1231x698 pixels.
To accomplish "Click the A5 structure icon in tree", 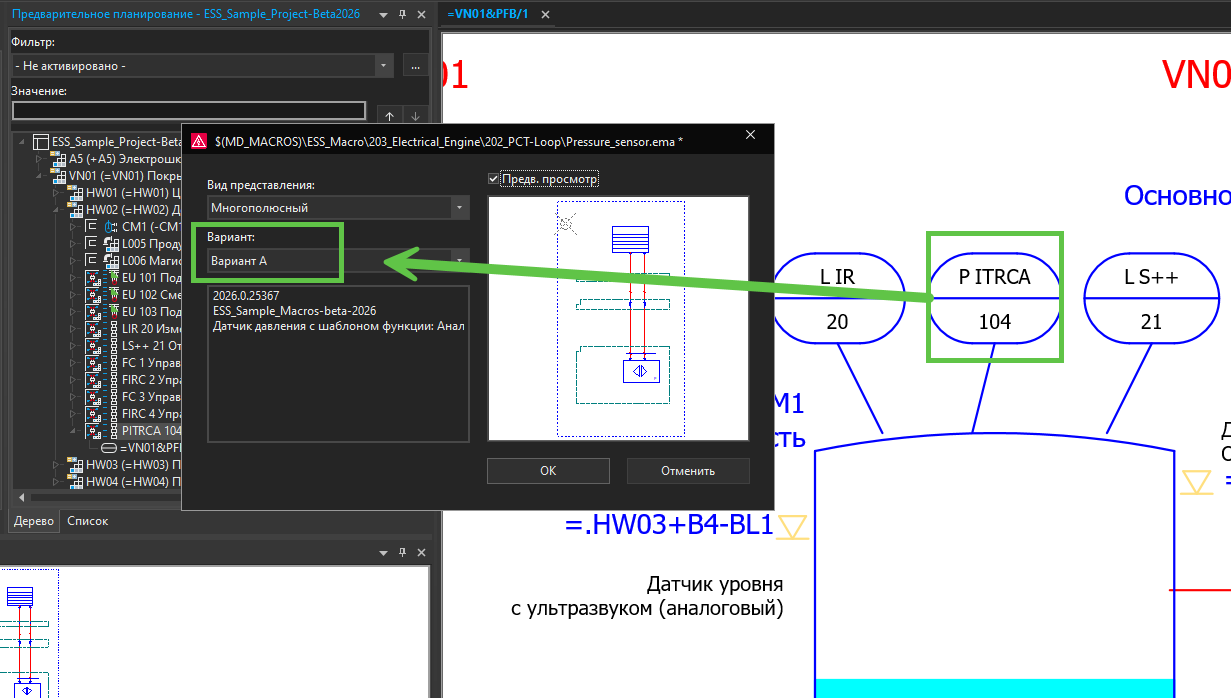I will [x=57, y=159].
